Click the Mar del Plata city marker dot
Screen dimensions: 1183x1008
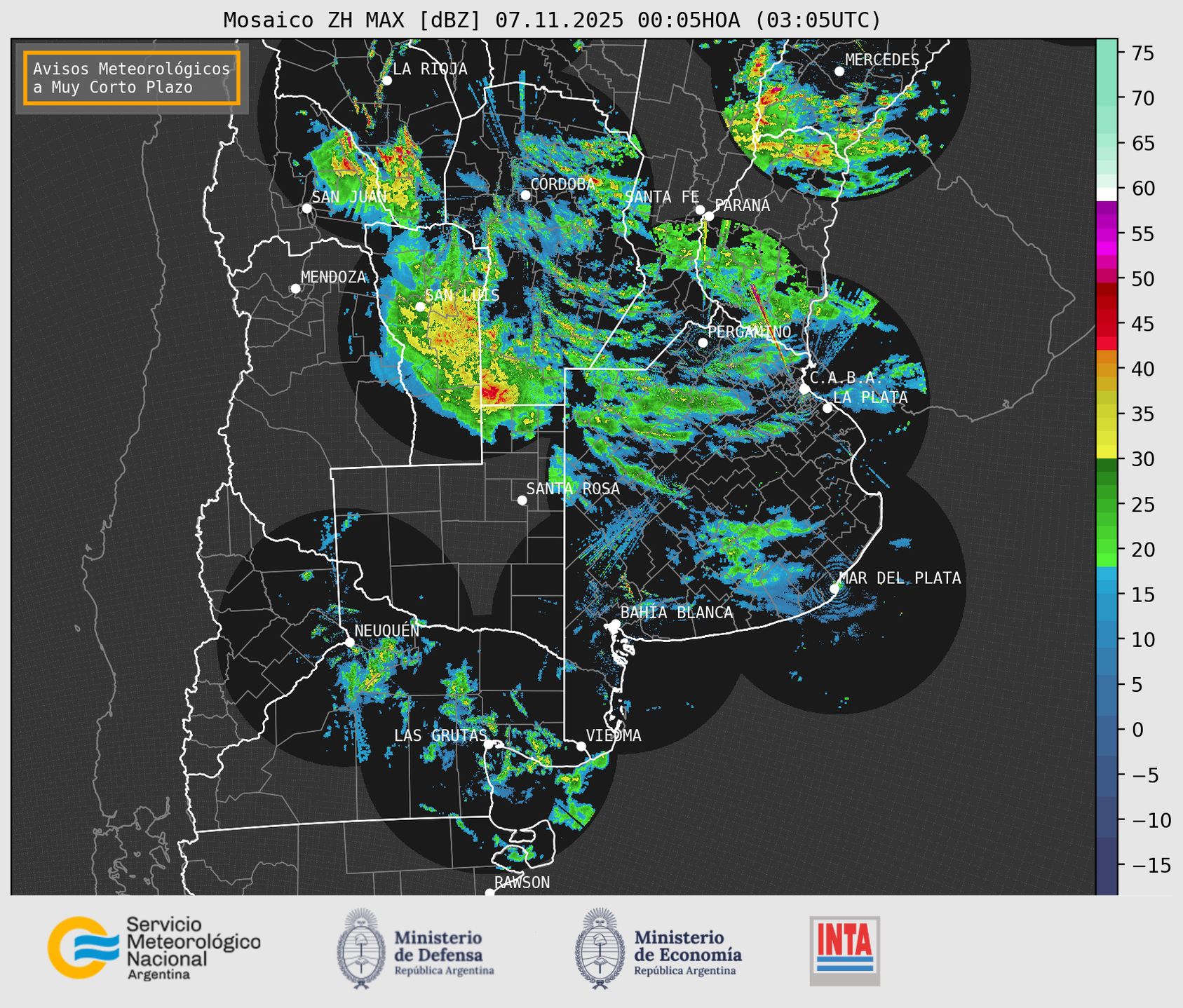point(834,589)
